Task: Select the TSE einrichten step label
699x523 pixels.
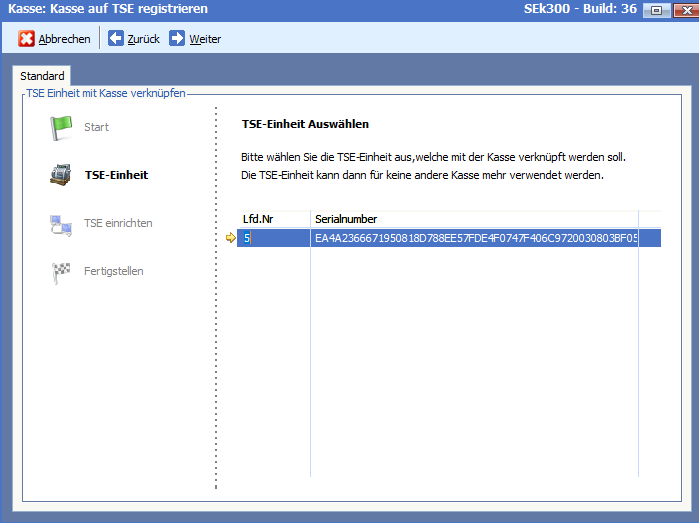Action: point(118,223)
